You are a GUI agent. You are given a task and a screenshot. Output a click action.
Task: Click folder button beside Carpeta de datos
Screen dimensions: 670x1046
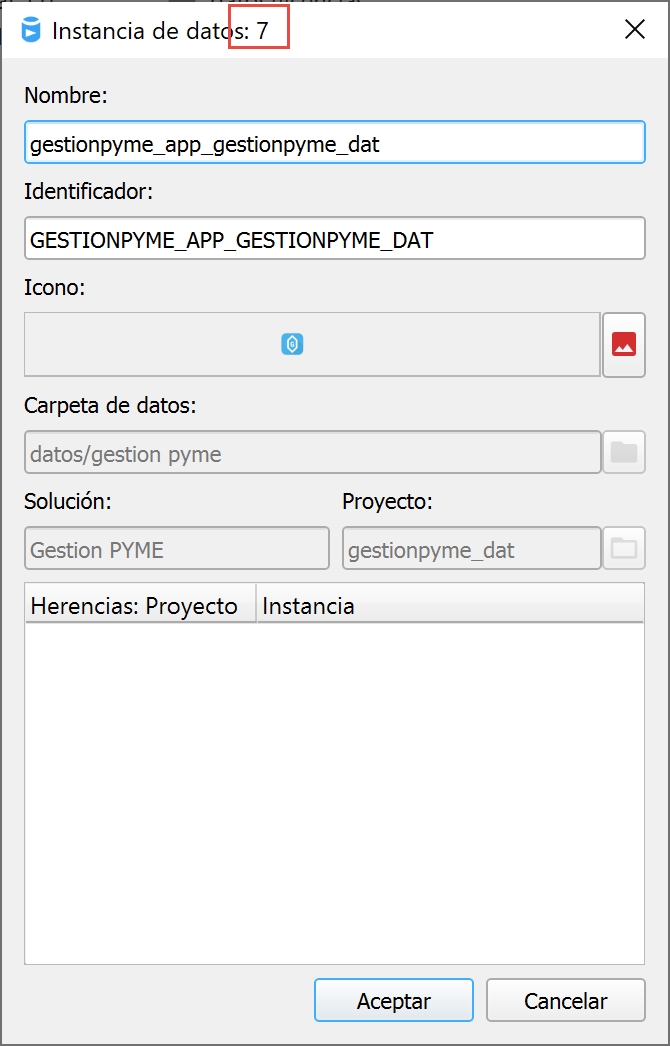tap(624, 452)
